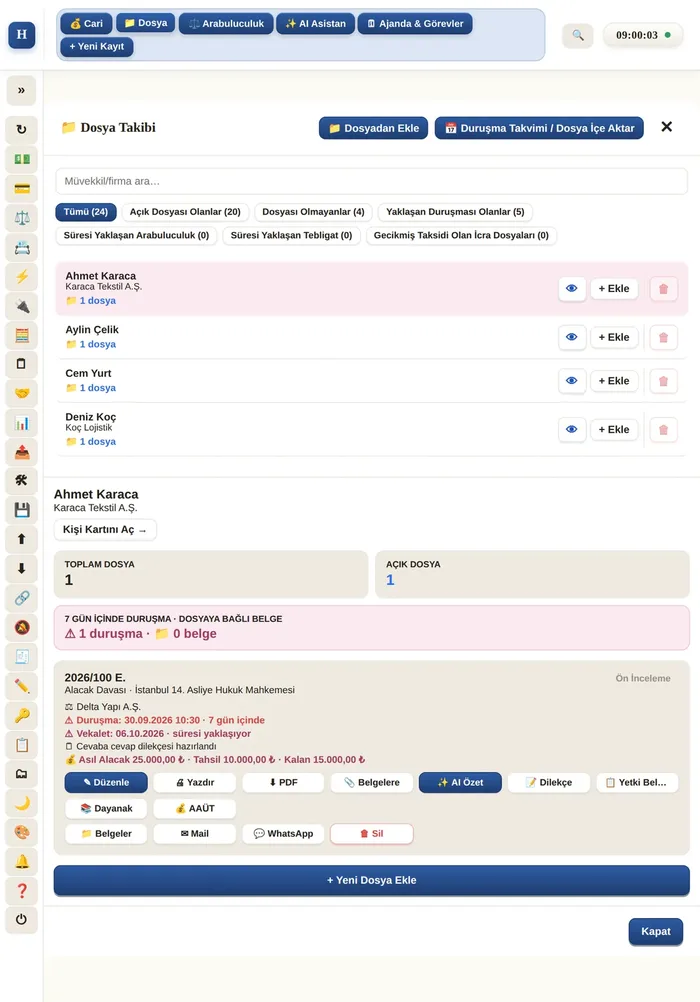The height and width of the screenshot is (1002, 700).
Task: Click the lightning bolt sidebar icon
Action: (x=22, y=277)
